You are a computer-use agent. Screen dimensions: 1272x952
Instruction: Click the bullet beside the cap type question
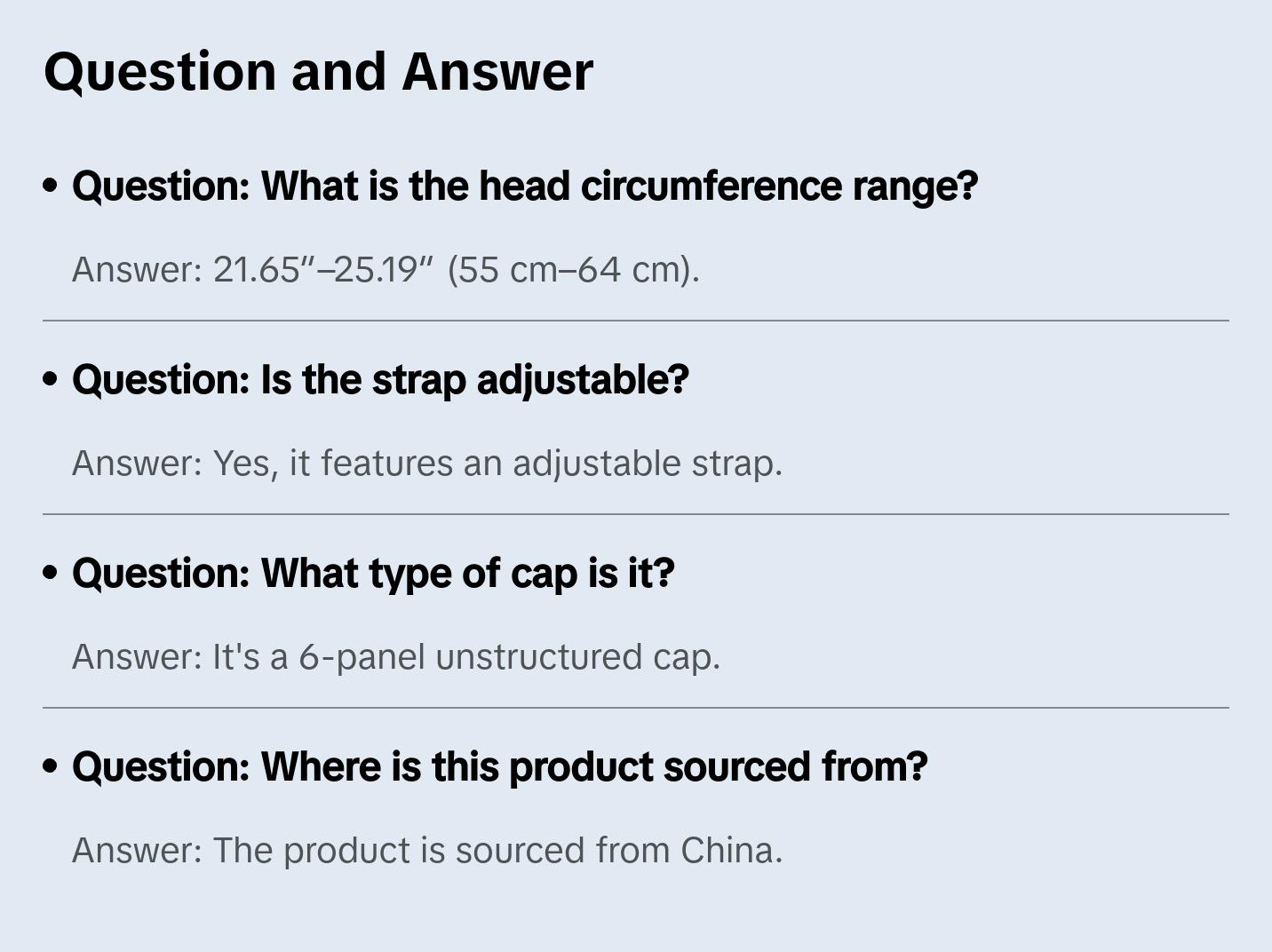51,573
